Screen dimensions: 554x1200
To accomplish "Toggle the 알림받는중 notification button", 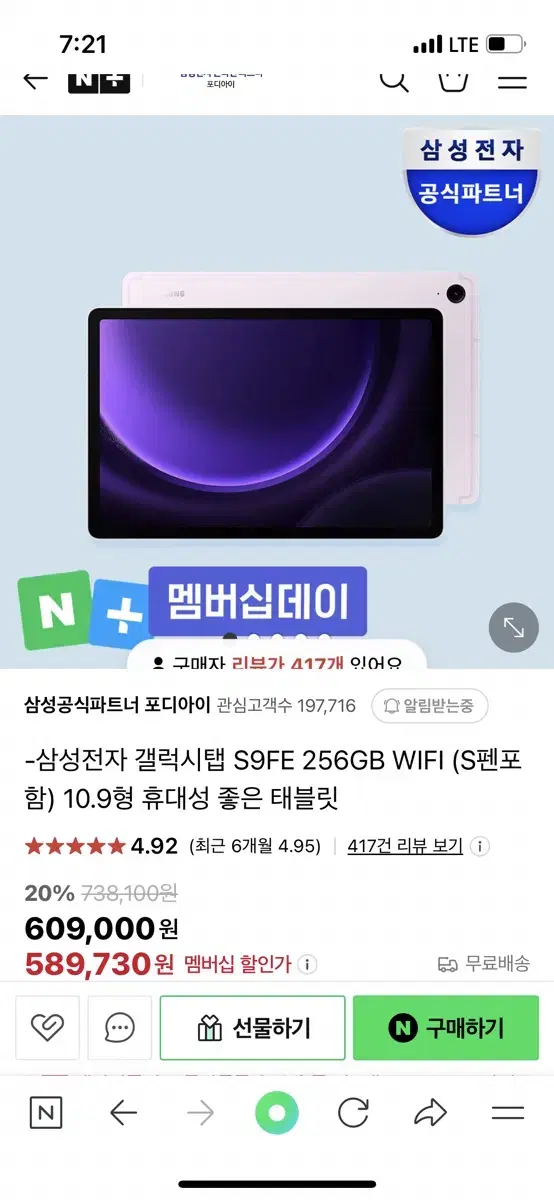I will point(429,706).
